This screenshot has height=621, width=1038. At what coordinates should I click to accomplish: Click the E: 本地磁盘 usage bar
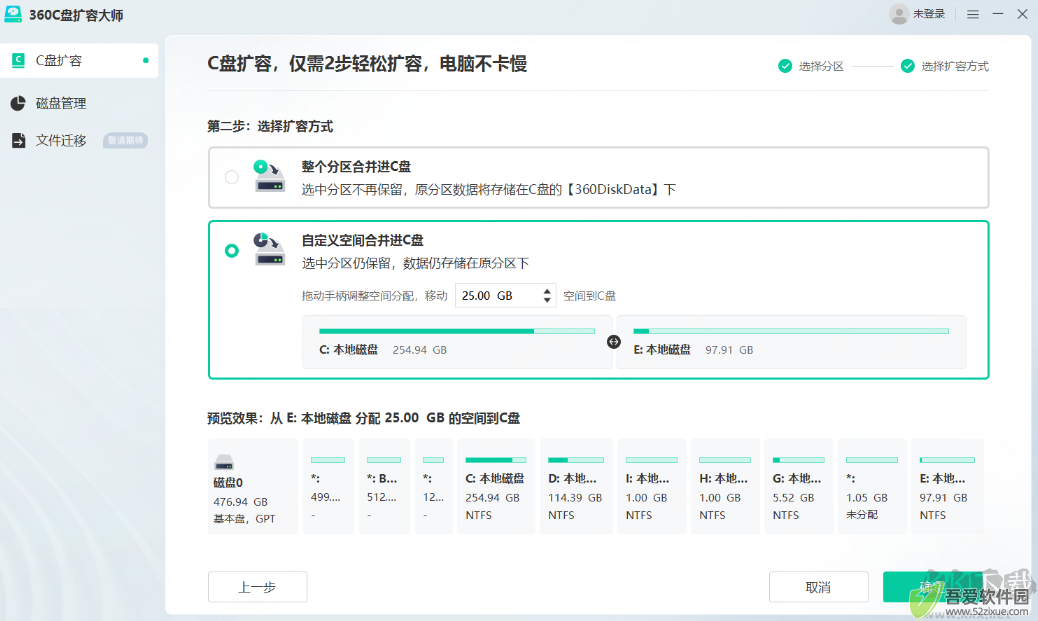click(791, 331)
